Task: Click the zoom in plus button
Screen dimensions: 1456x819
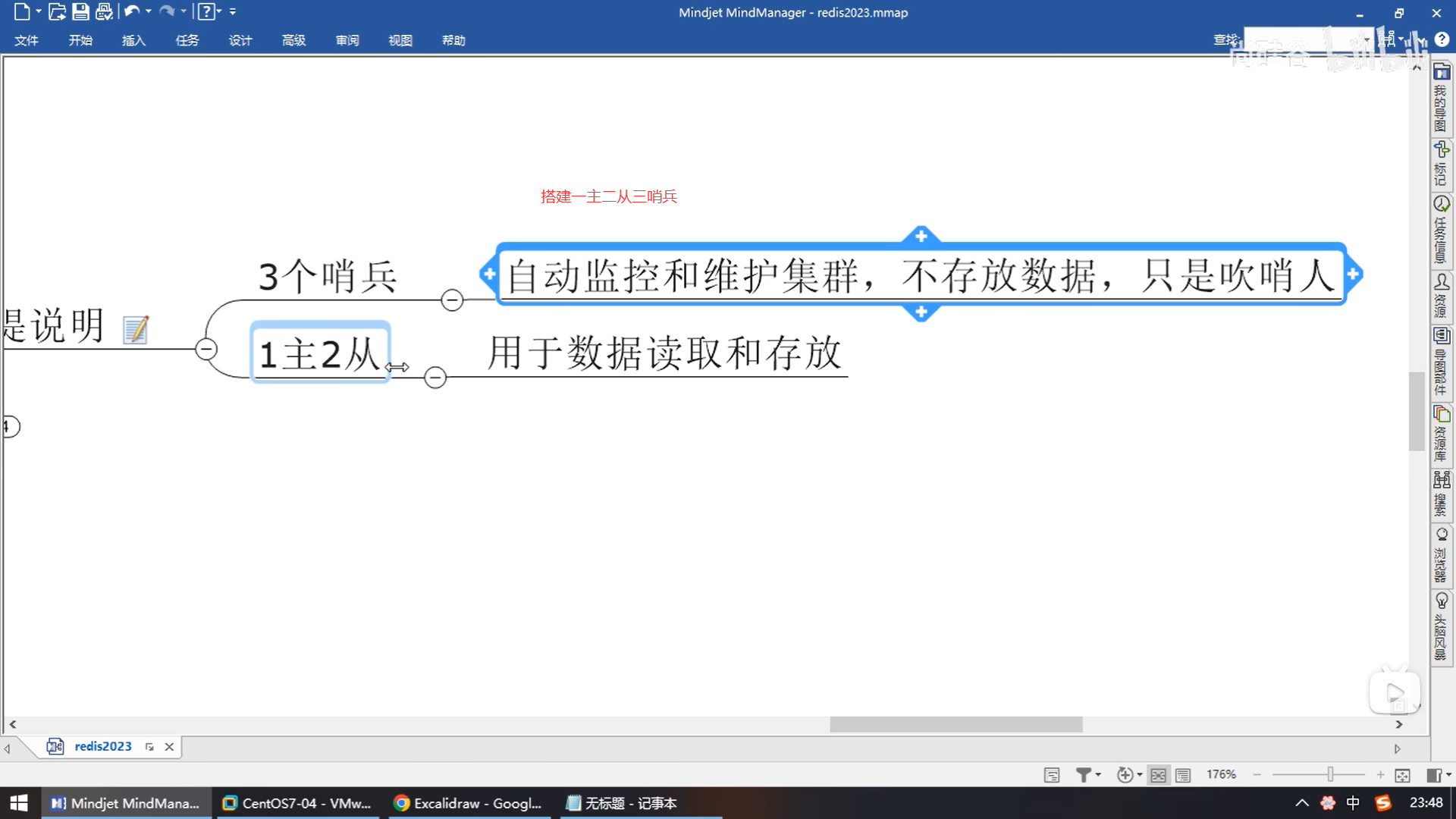Action: point(1380,774)
